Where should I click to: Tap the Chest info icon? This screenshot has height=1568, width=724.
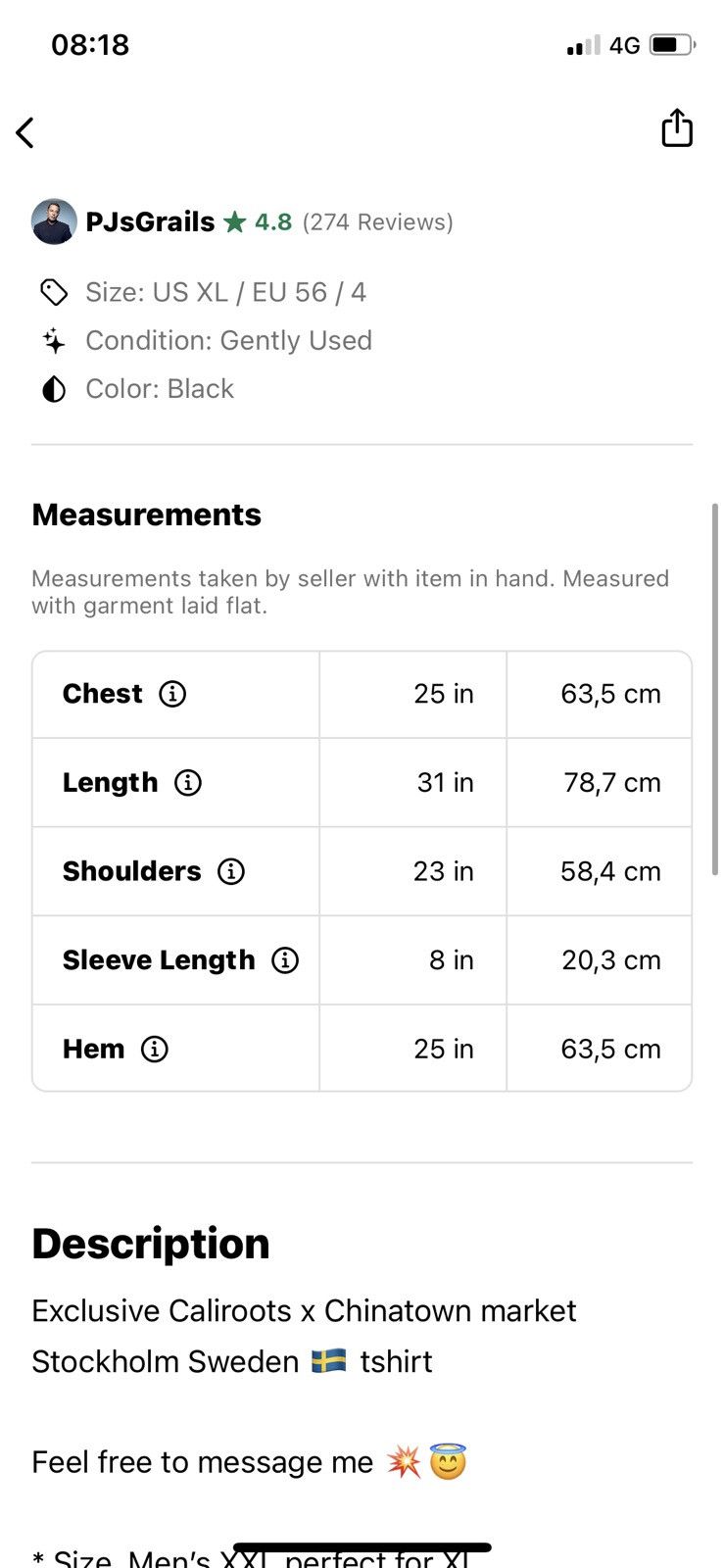(172, 694)
